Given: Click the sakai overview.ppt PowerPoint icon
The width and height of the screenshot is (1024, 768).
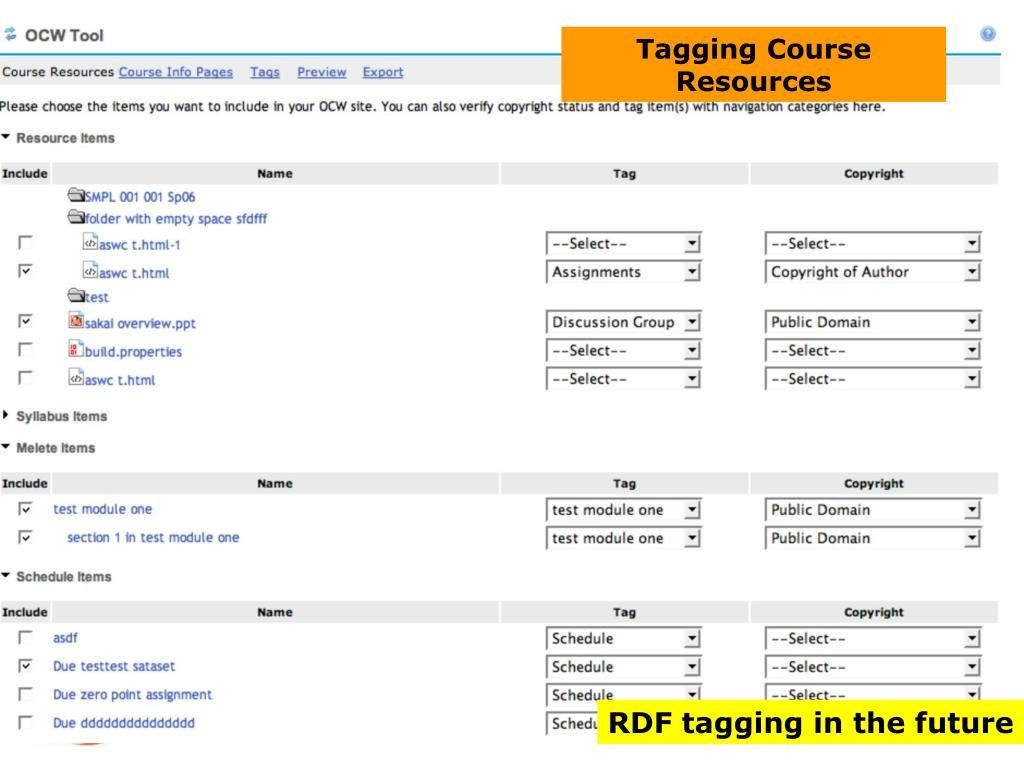Looking at the screenshot, I should coord(76,321).
